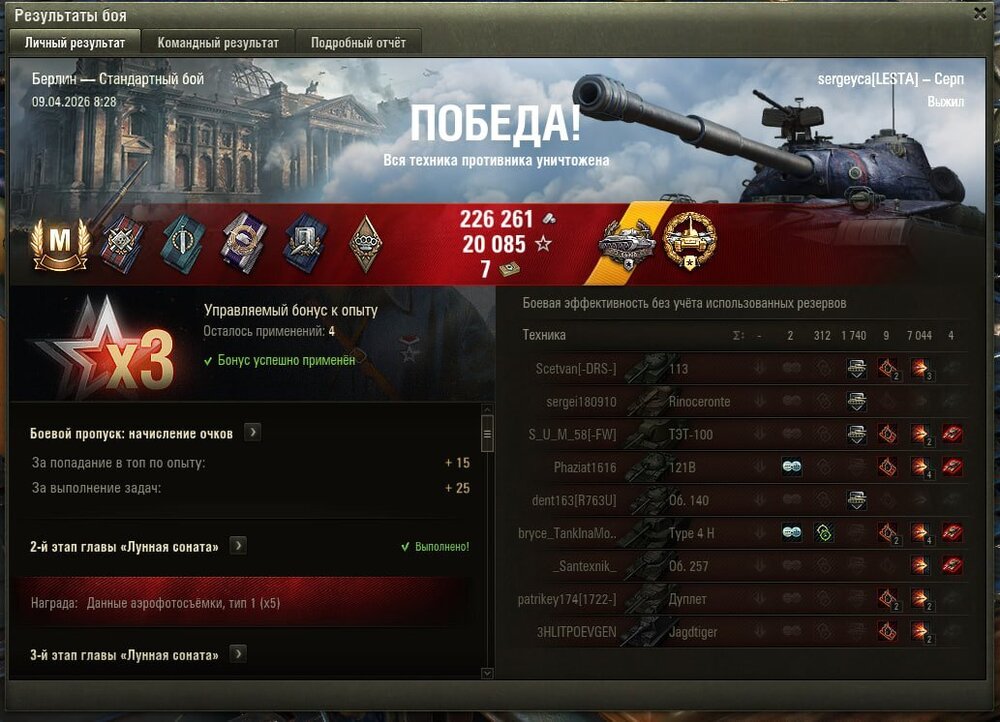Viewport: 1000px width, 722px height.
Task: Select the Личный результат tab
Action: (x=75, y=43)
